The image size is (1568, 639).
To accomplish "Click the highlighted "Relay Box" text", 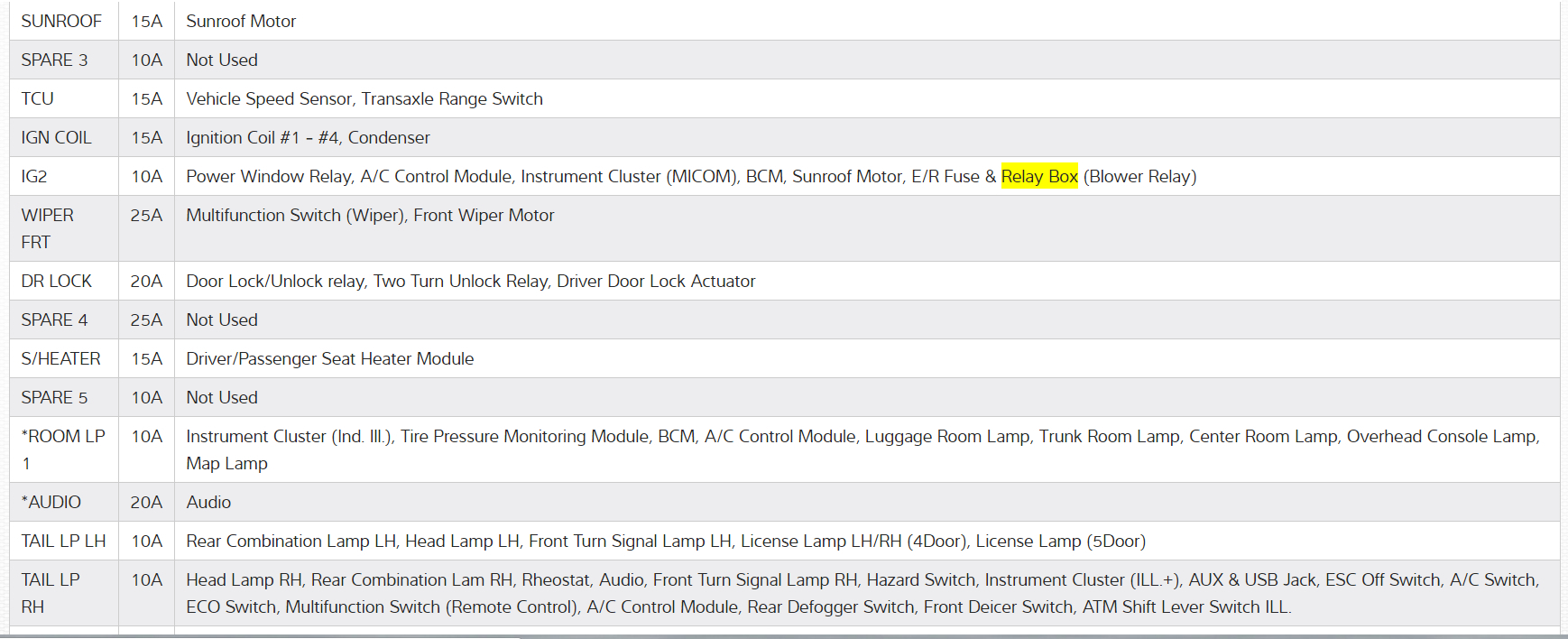I will pyautogui.click(x=1039, y=177).
